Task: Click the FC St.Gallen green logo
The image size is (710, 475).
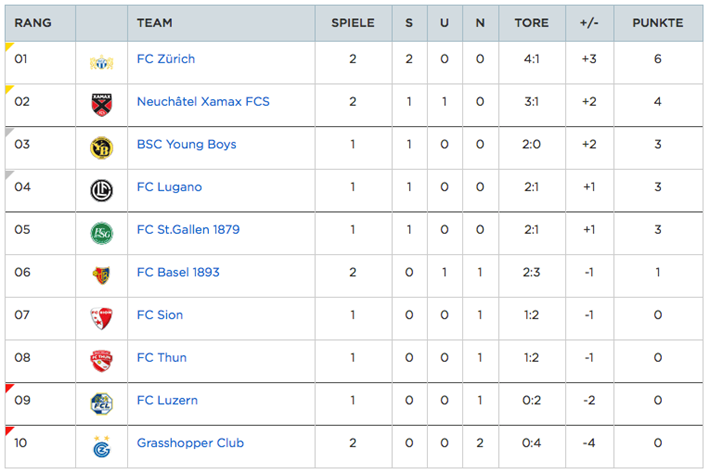Action: click(x=101, y=233)
